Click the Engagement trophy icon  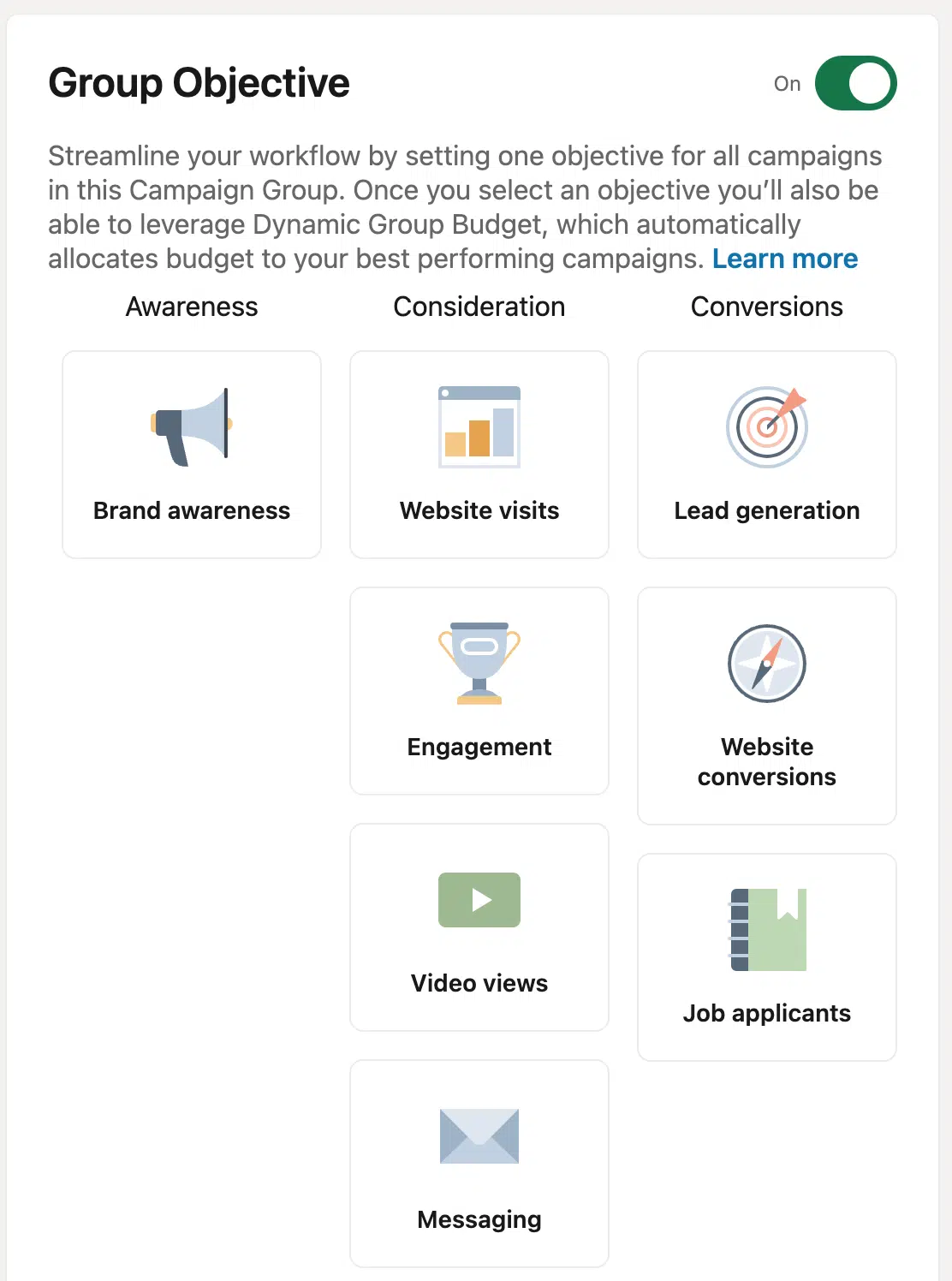point(479,664)
